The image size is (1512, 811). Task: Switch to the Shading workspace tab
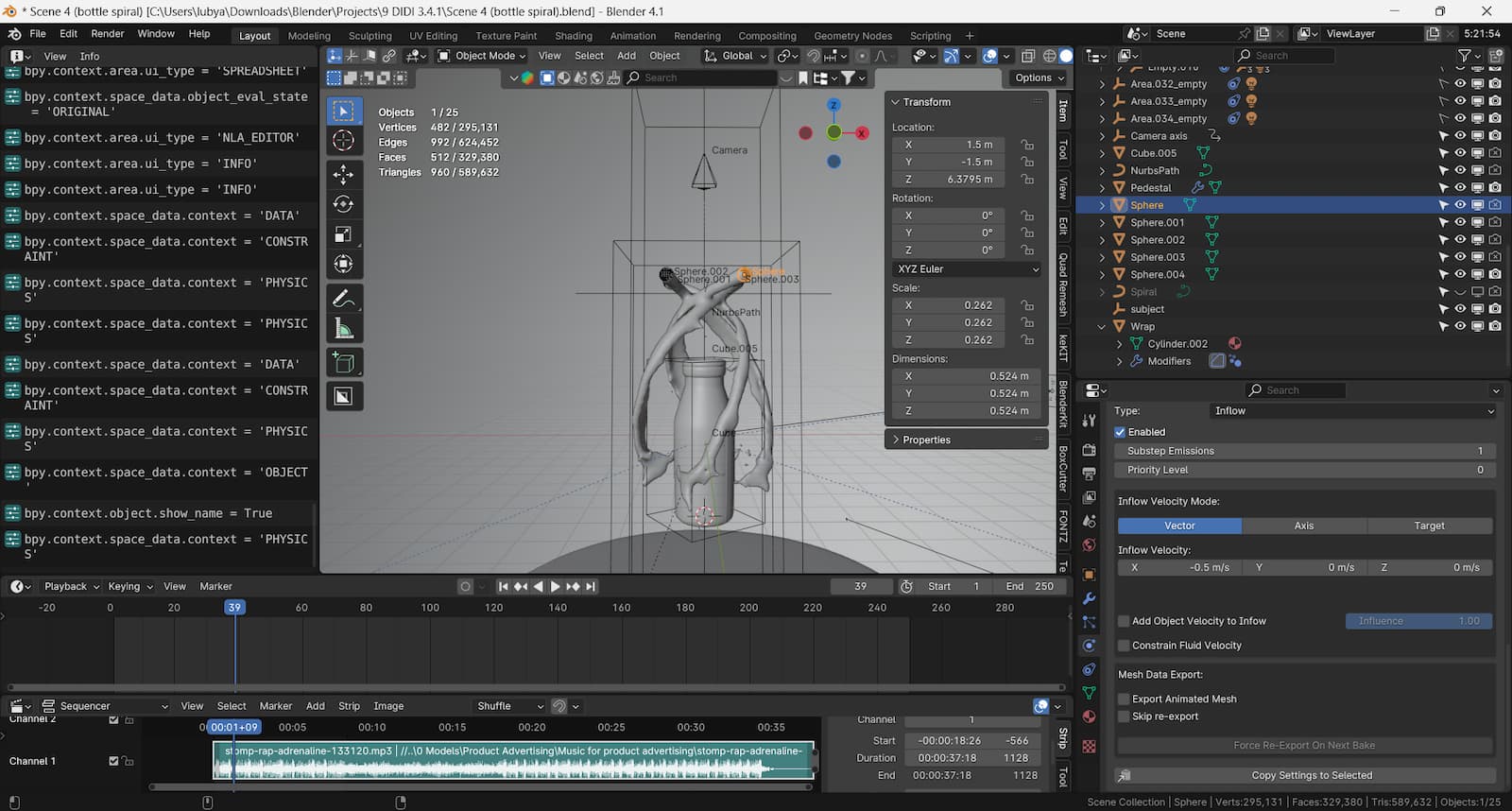tap(573, 36)
